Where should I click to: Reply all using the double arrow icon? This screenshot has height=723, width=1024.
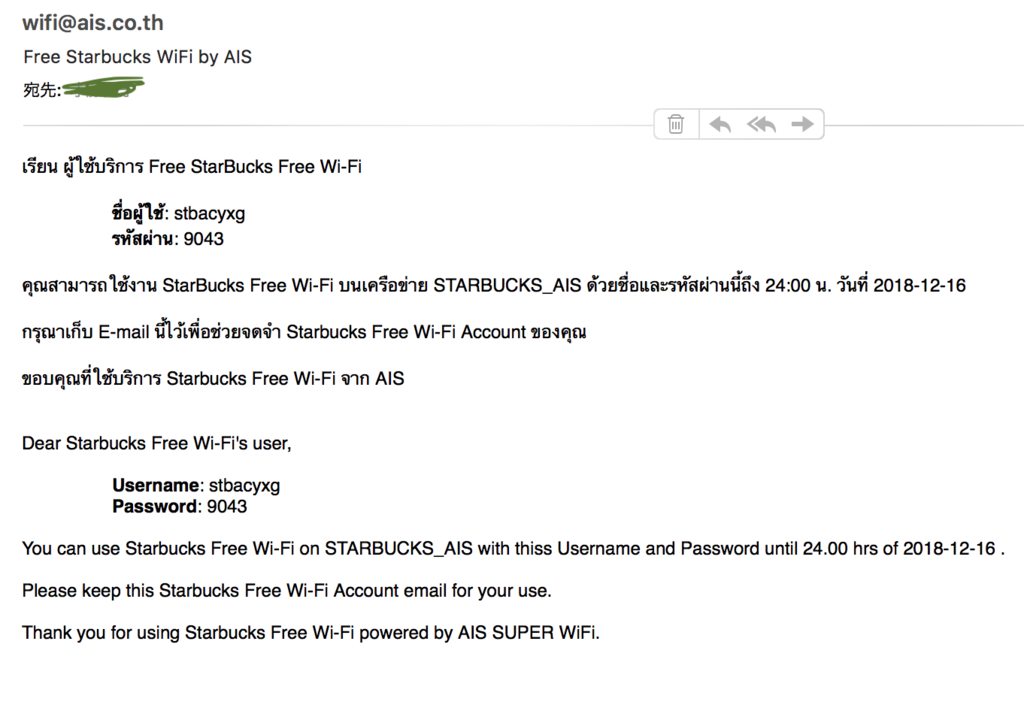click(761, 124)
